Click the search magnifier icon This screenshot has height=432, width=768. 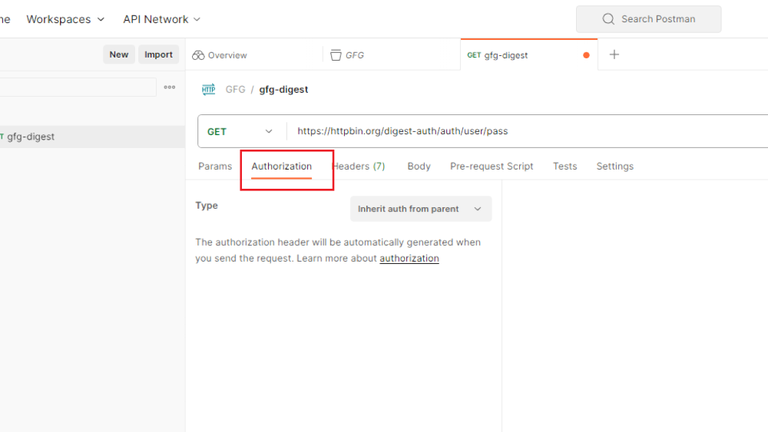[608, 19]
